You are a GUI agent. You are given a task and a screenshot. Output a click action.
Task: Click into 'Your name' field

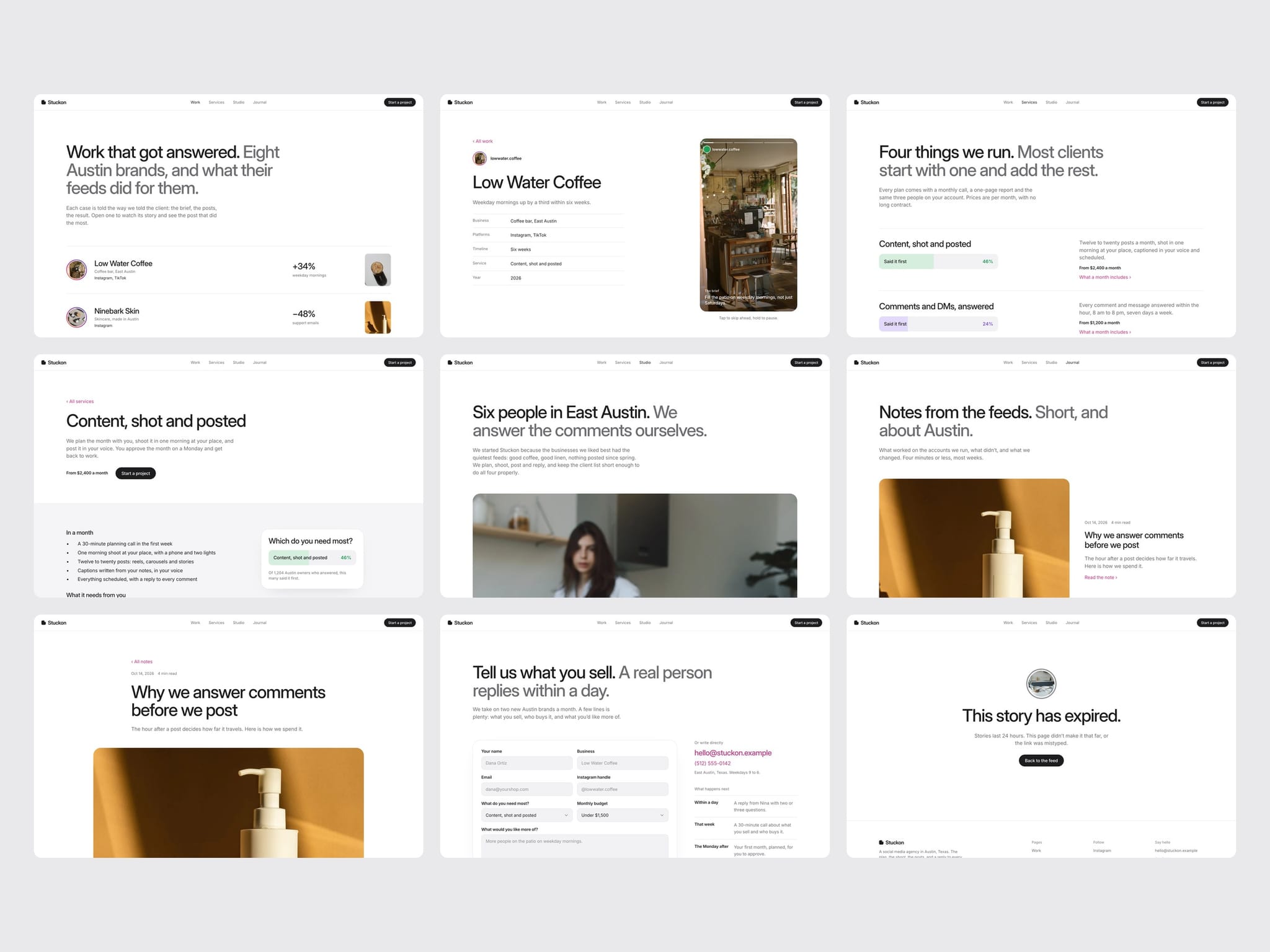tap(526, 763)
